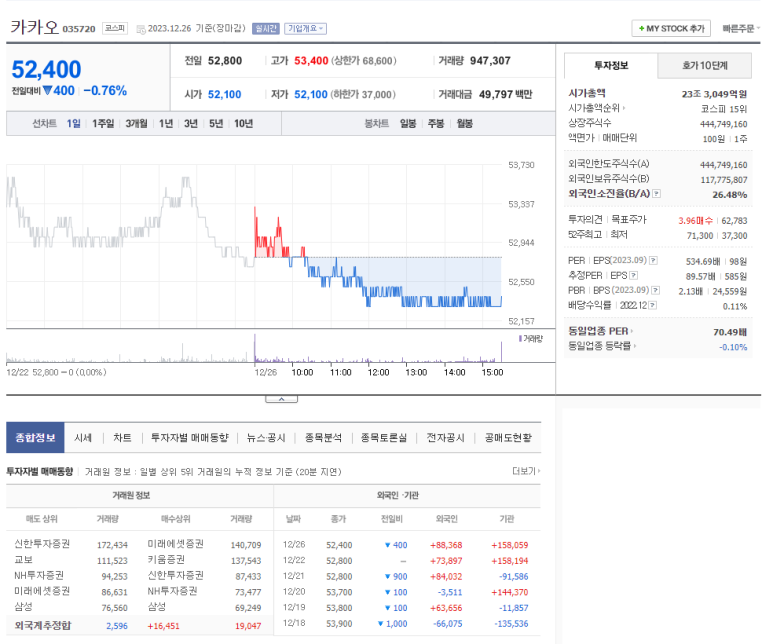Select the 1일 line chart period
The image size is (773, 644).
tap(73, 123)
